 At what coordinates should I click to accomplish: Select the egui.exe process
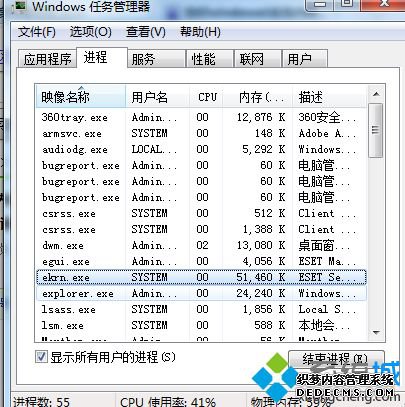point(201,261)
